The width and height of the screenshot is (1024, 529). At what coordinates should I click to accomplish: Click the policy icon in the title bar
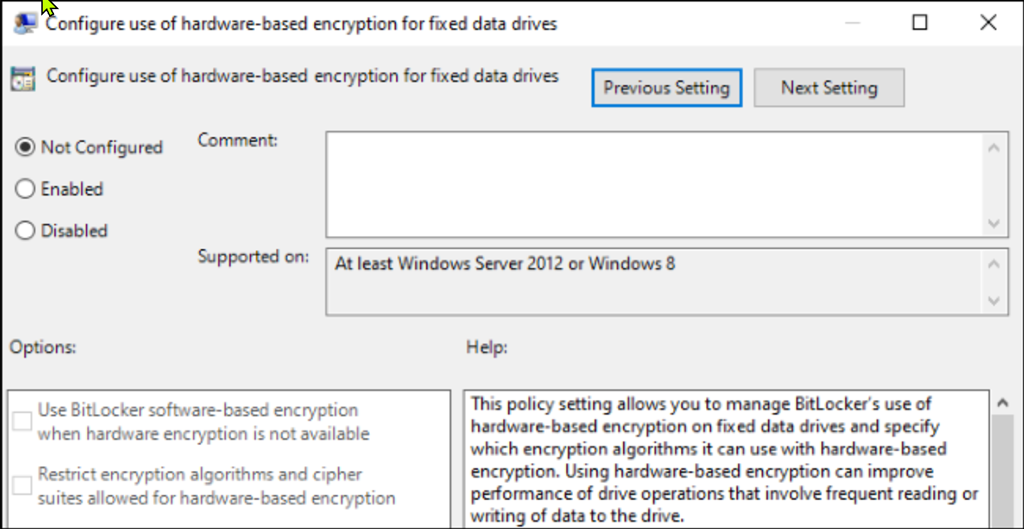[x=26, y=23]
